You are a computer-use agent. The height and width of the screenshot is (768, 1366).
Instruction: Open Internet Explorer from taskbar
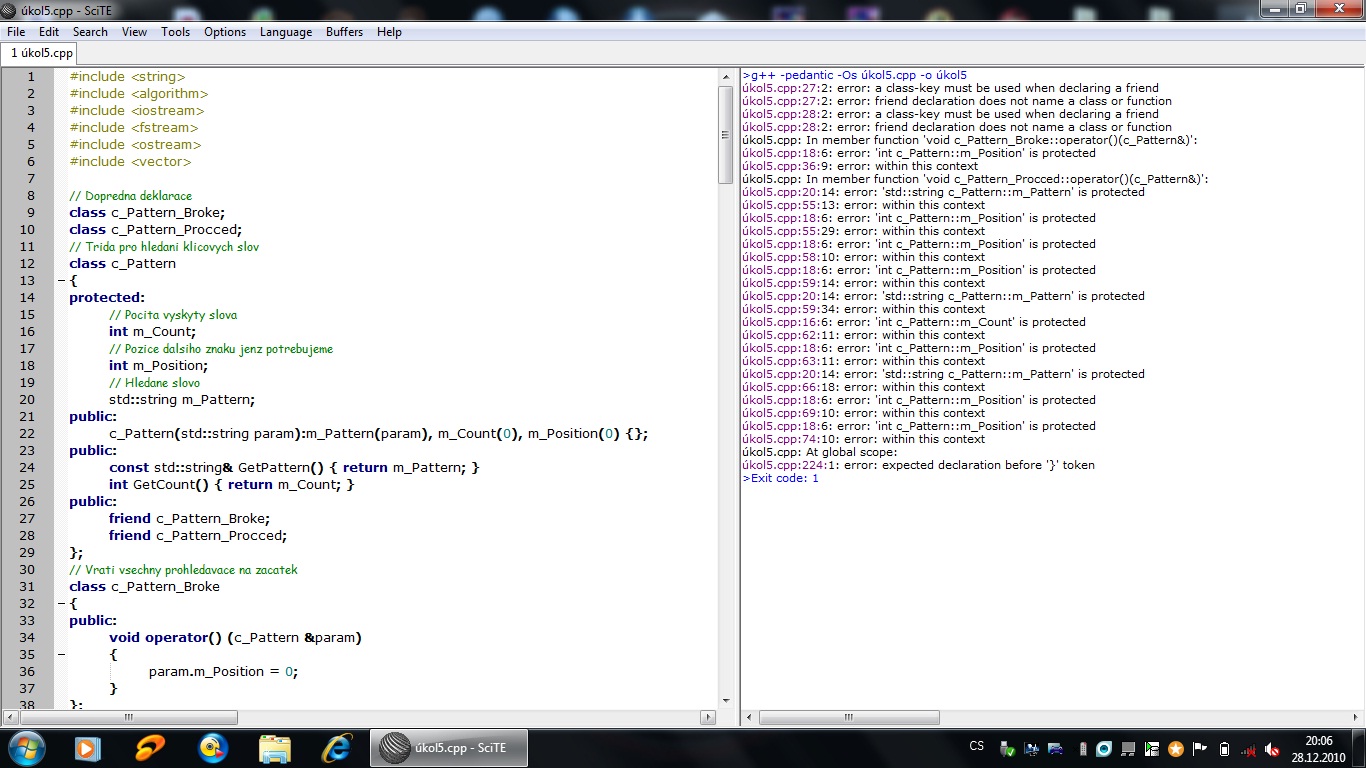(337, 747)
